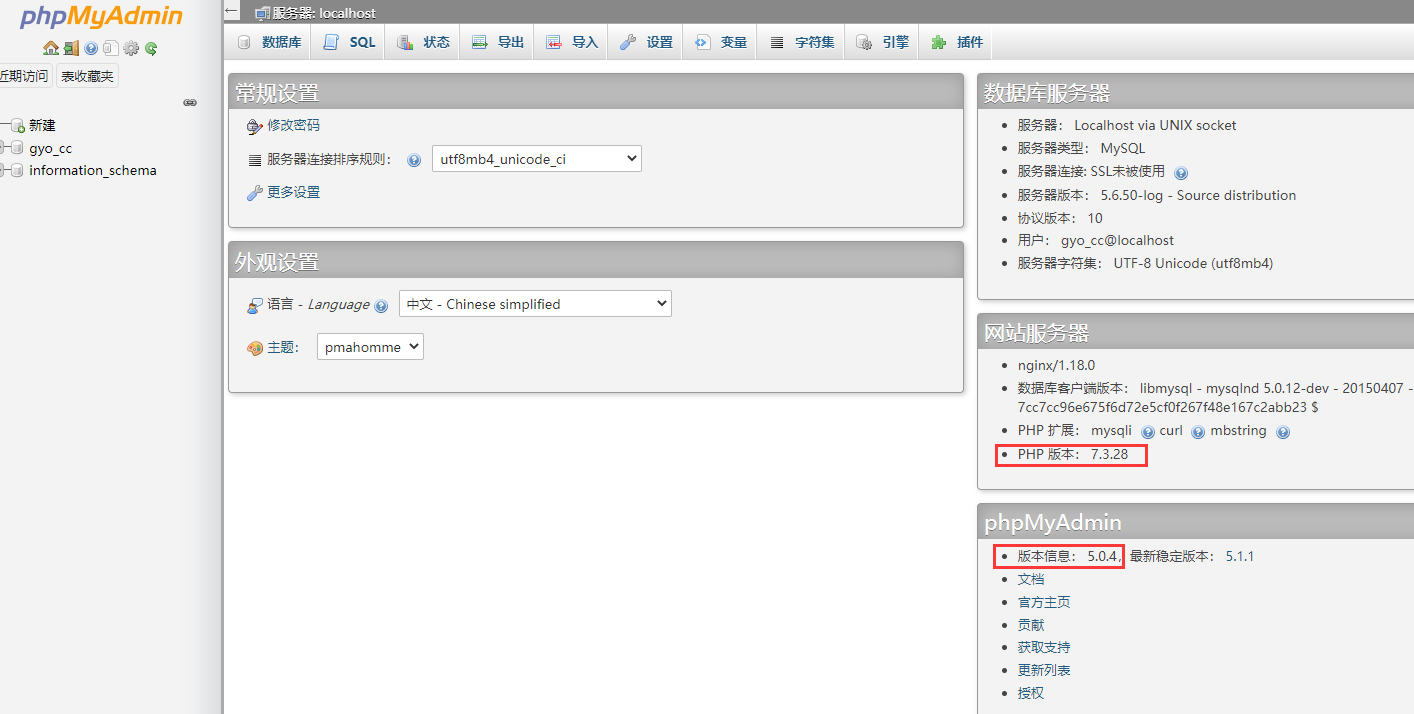Click help icon beside the mbstring extension
Viewport: 1414px width, 714px height.
tap(1283, 432)
